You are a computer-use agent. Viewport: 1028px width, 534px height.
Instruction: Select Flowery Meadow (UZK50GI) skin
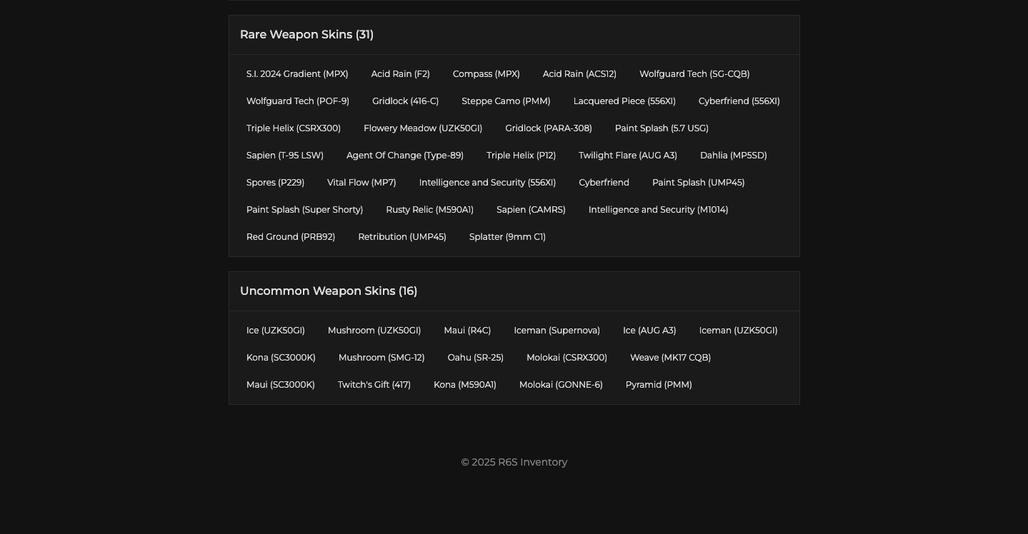point(423,128)
